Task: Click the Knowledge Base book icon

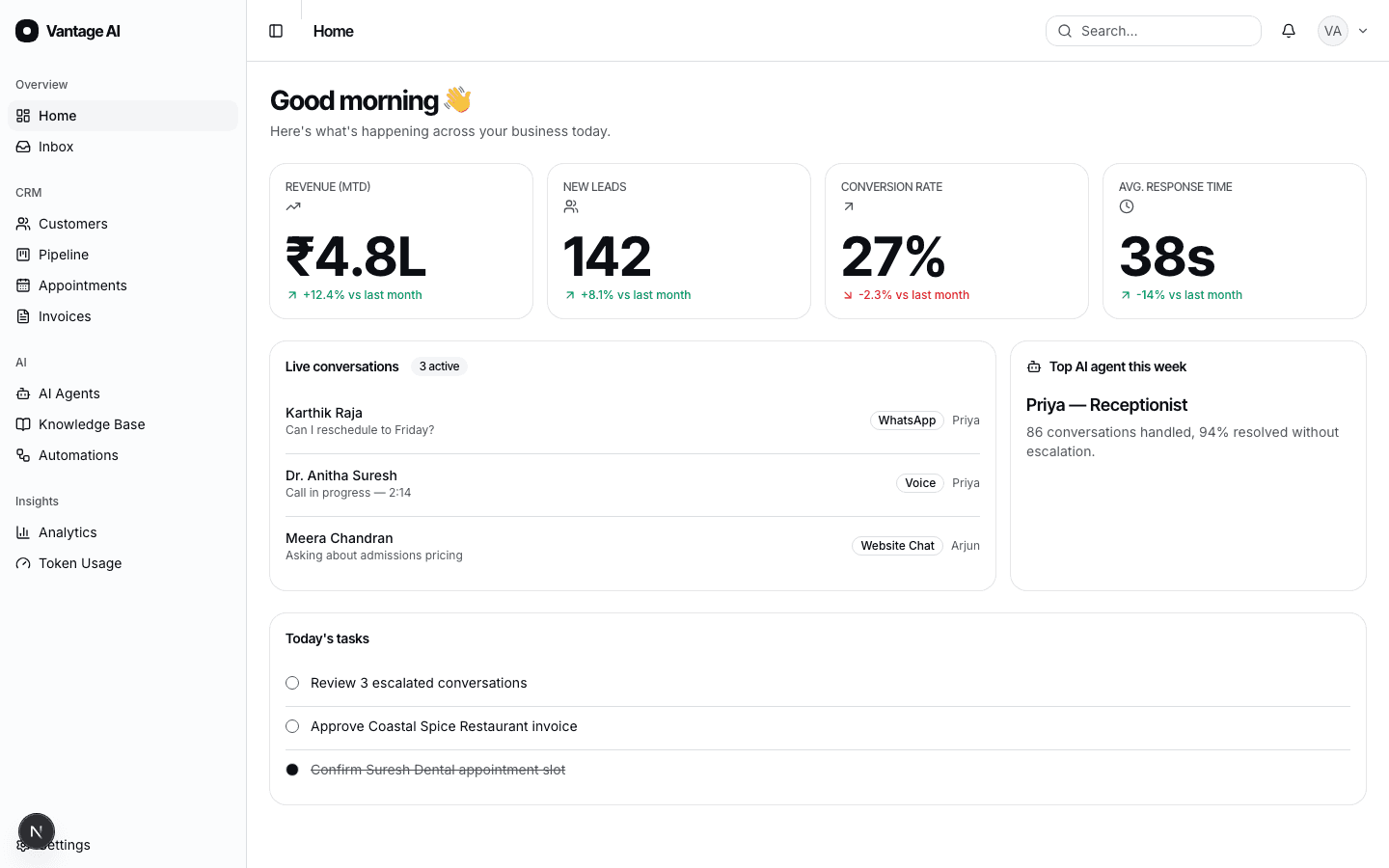Action: click(x=23, y=424)
